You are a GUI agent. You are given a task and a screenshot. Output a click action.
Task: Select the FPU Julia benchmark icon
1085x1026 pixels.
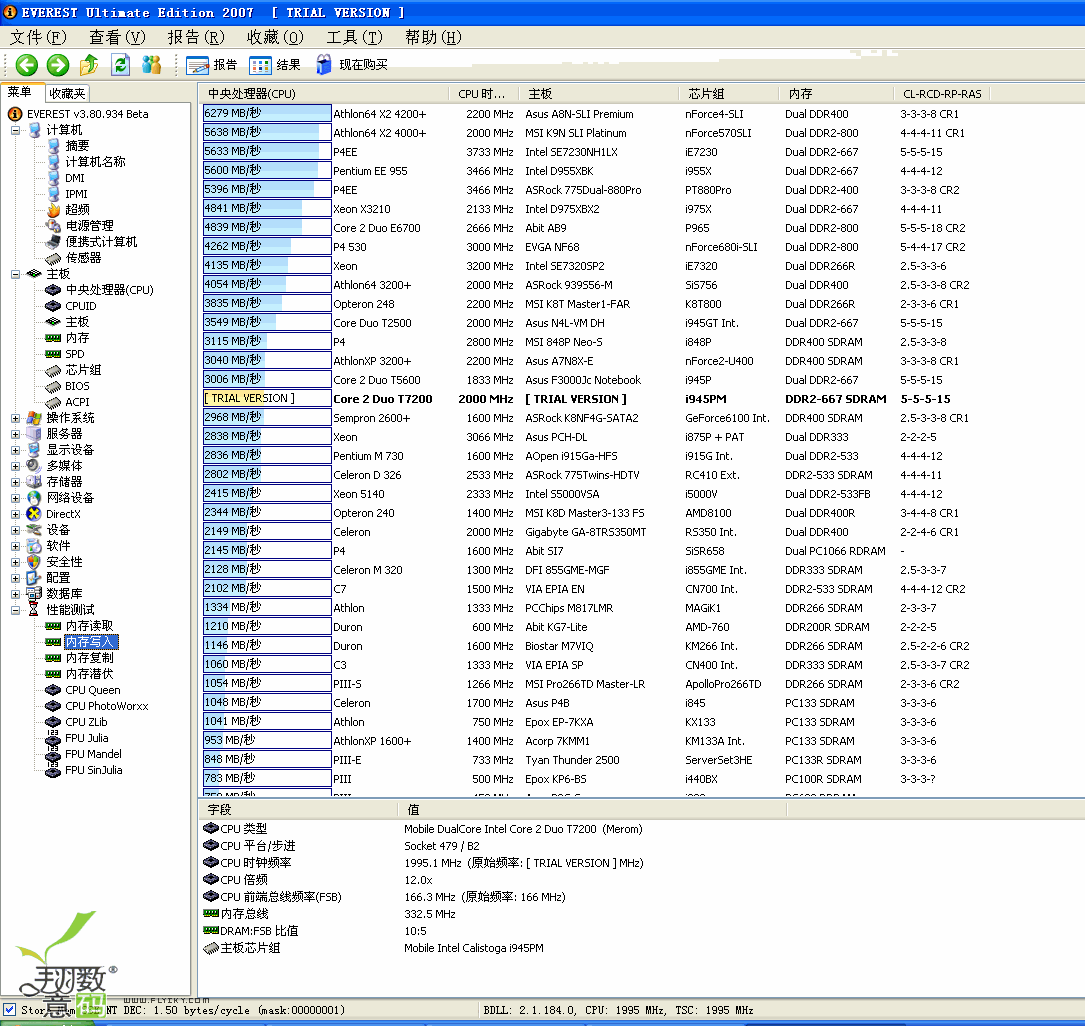(53, 738)
